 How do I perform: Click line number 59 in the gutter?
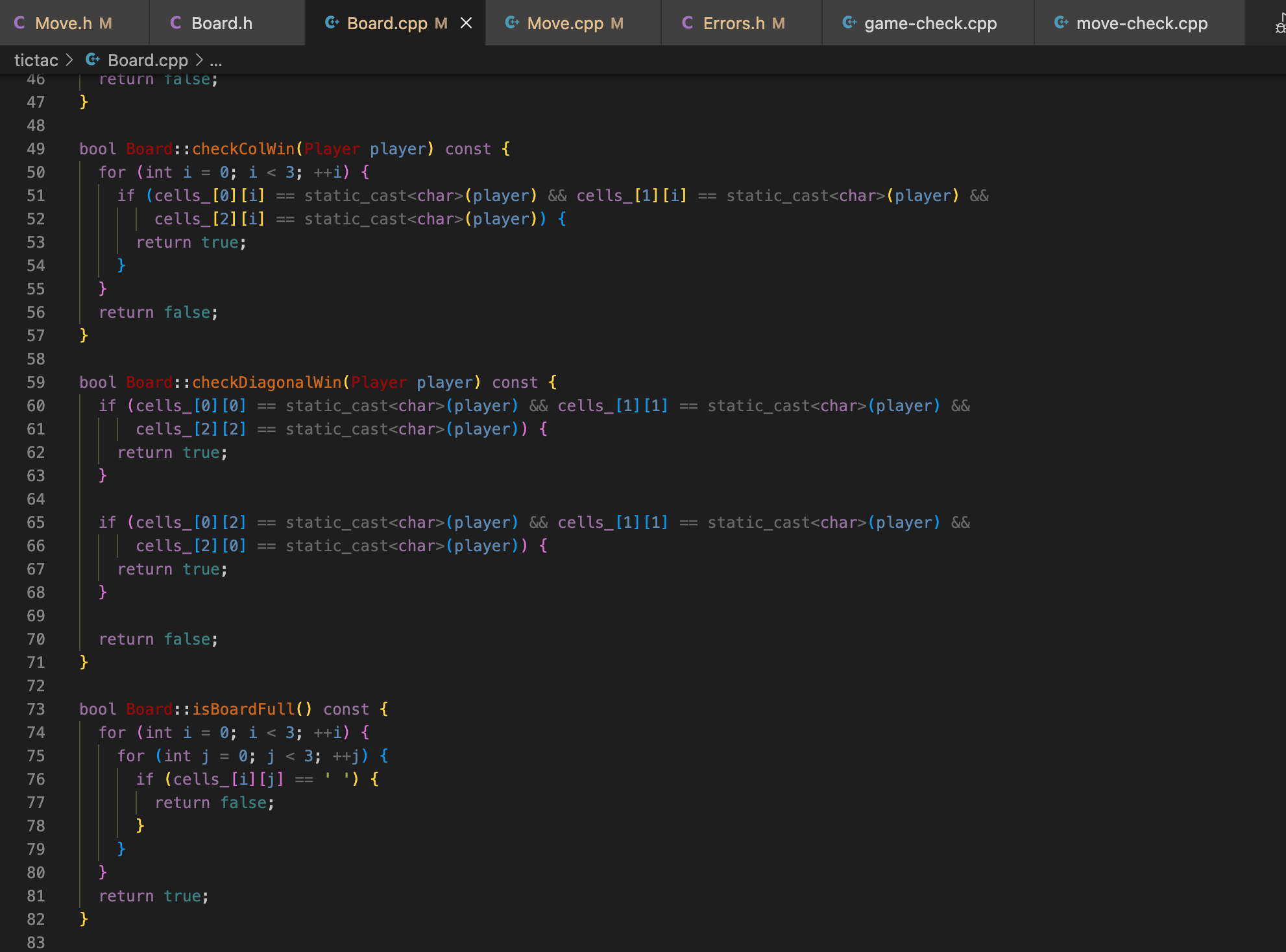(x=36, y=383)
